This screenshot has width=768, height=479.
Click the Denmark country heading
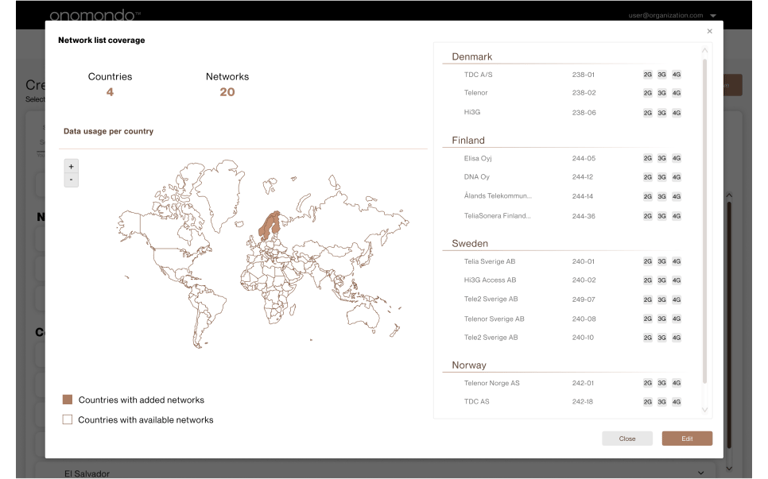[472, 57]
